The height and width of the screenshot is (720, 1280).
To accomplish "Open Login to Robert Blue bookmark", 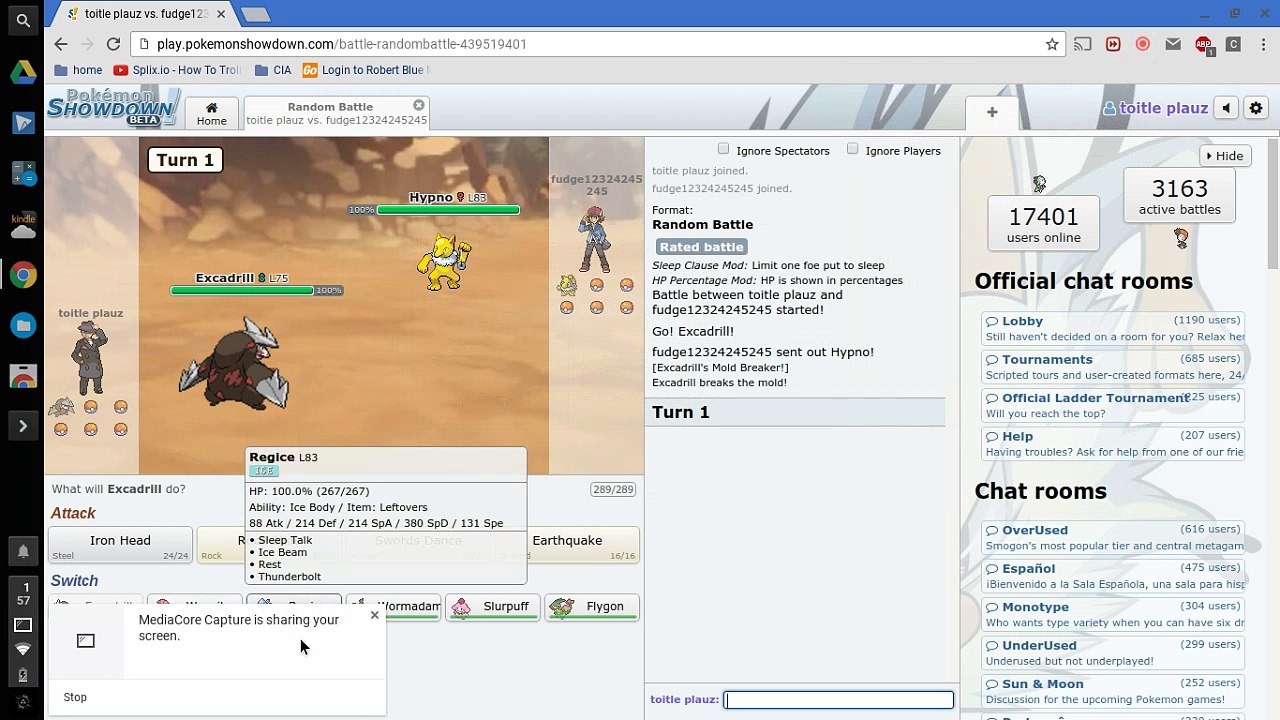I will 366,70.
